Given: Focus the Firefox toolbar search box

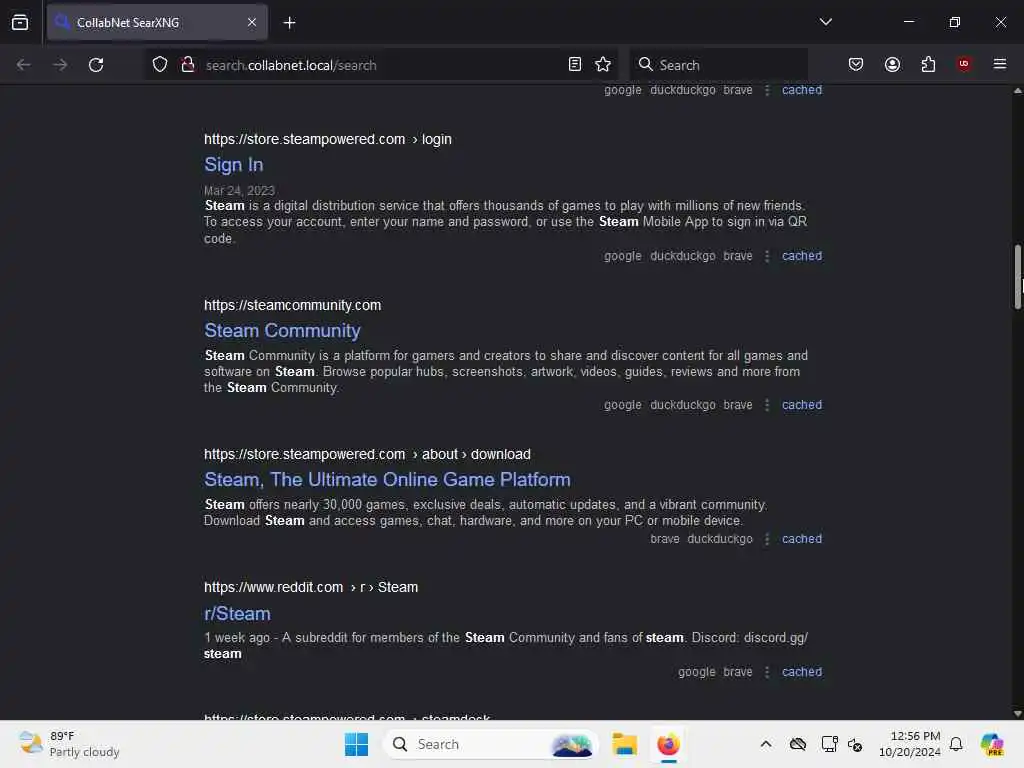Looking at the screenshot, I should click(718, 65).
